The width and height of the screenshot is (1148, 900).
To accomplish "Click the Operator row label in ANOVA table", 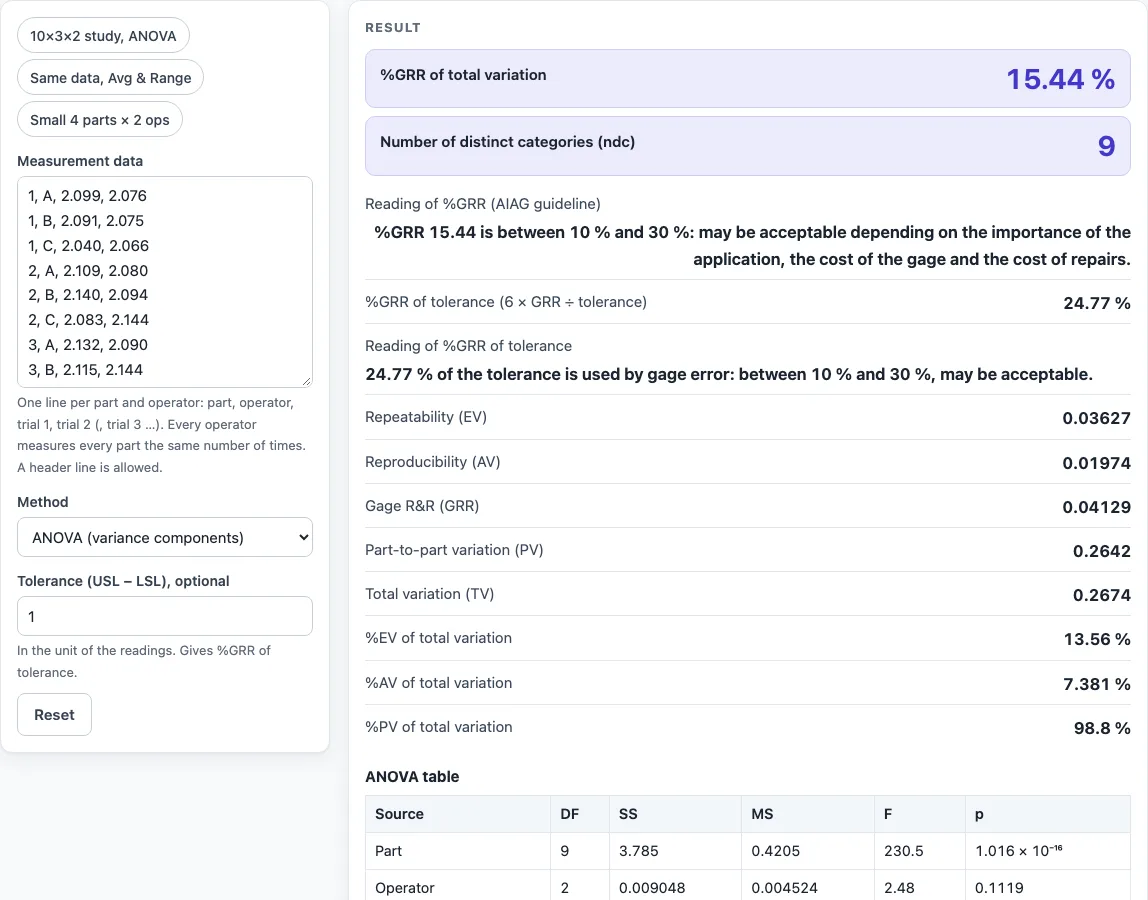I will click(405, 888).
